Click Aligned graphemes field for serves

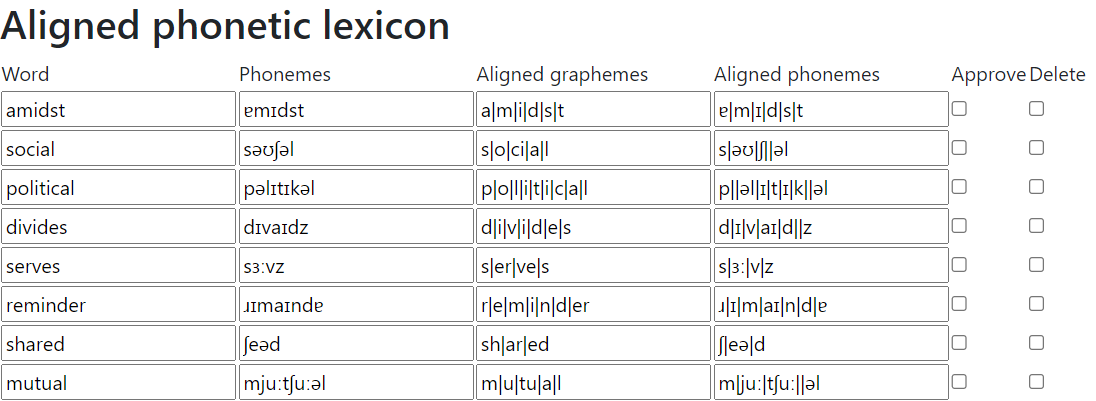pos(593,266)
